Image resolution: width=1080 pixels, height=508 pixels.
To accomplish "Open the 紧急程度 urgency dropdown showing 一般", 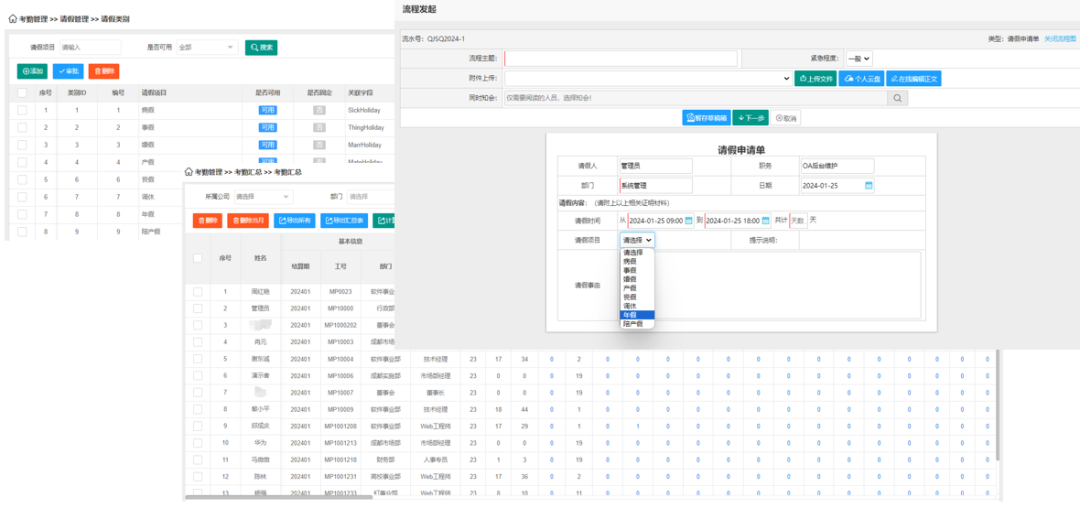I will click(x=859, y=59).
